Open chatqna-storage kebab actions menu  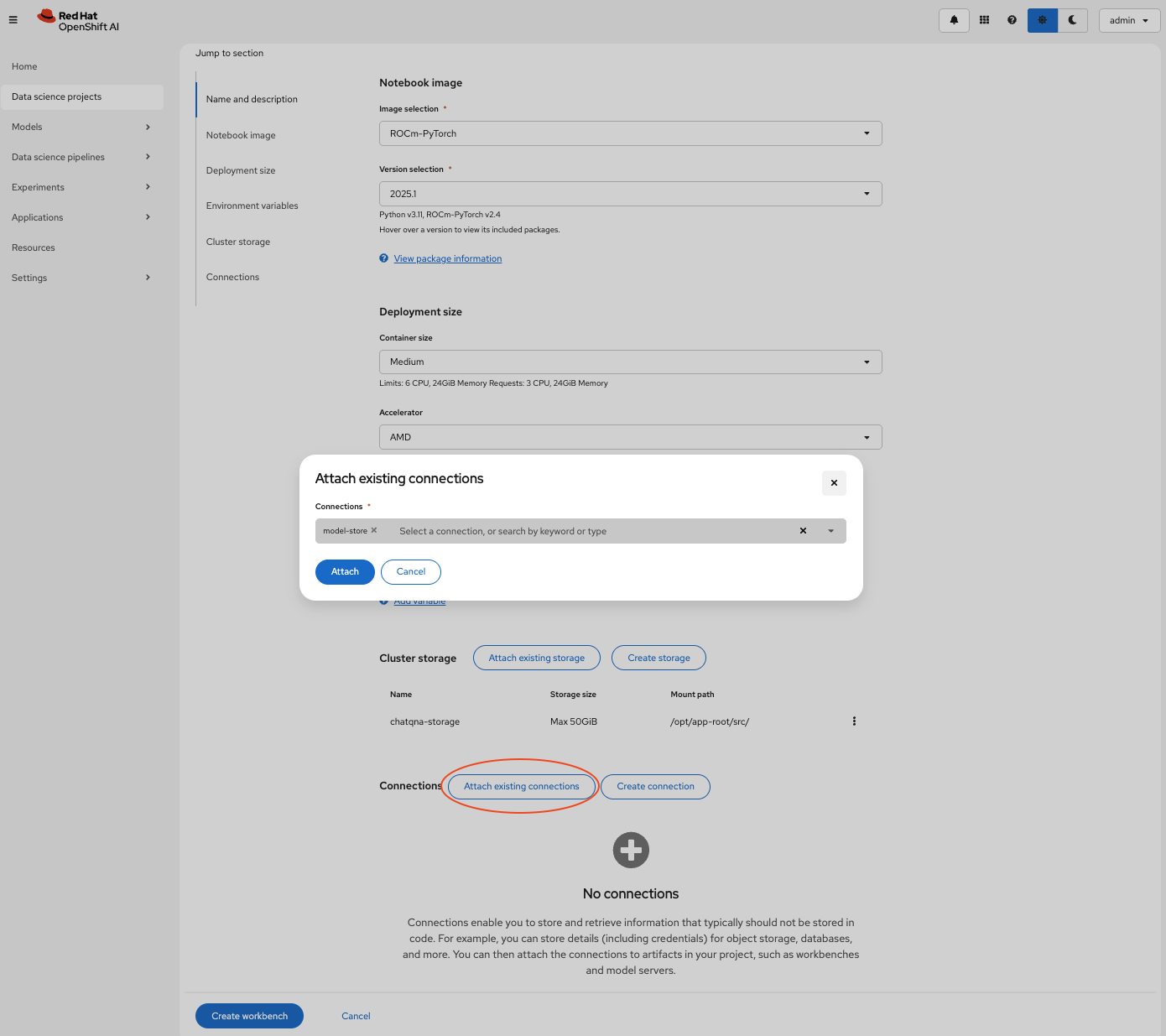(x=854, y=721)
